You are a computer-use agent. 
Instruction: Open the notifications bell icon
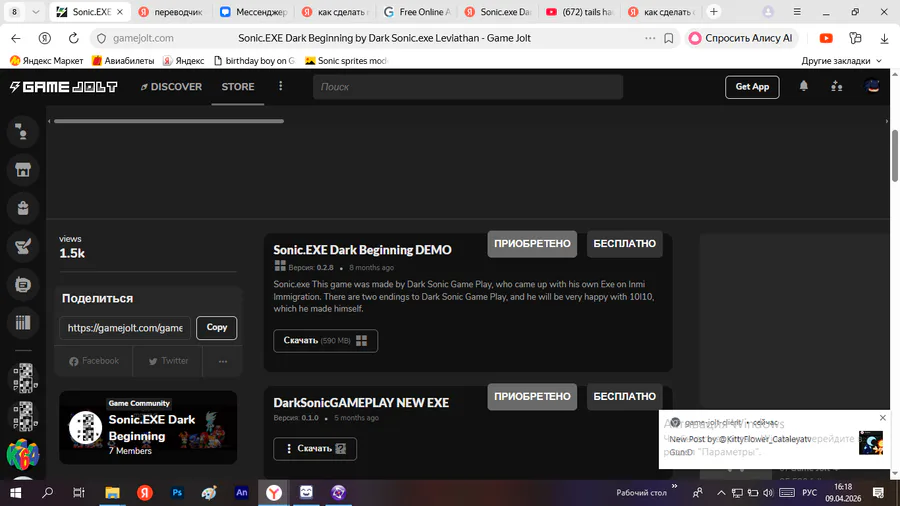[804, 86]
